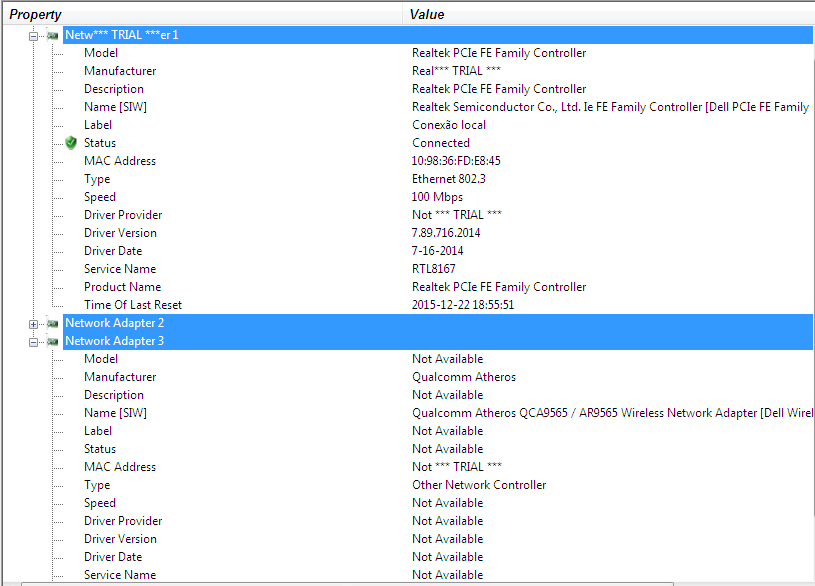Viewport: 815px width, 586px height.
Task: Select the Network Adapter 2 row
Action: pyautogui.click(x=438, y=323)
